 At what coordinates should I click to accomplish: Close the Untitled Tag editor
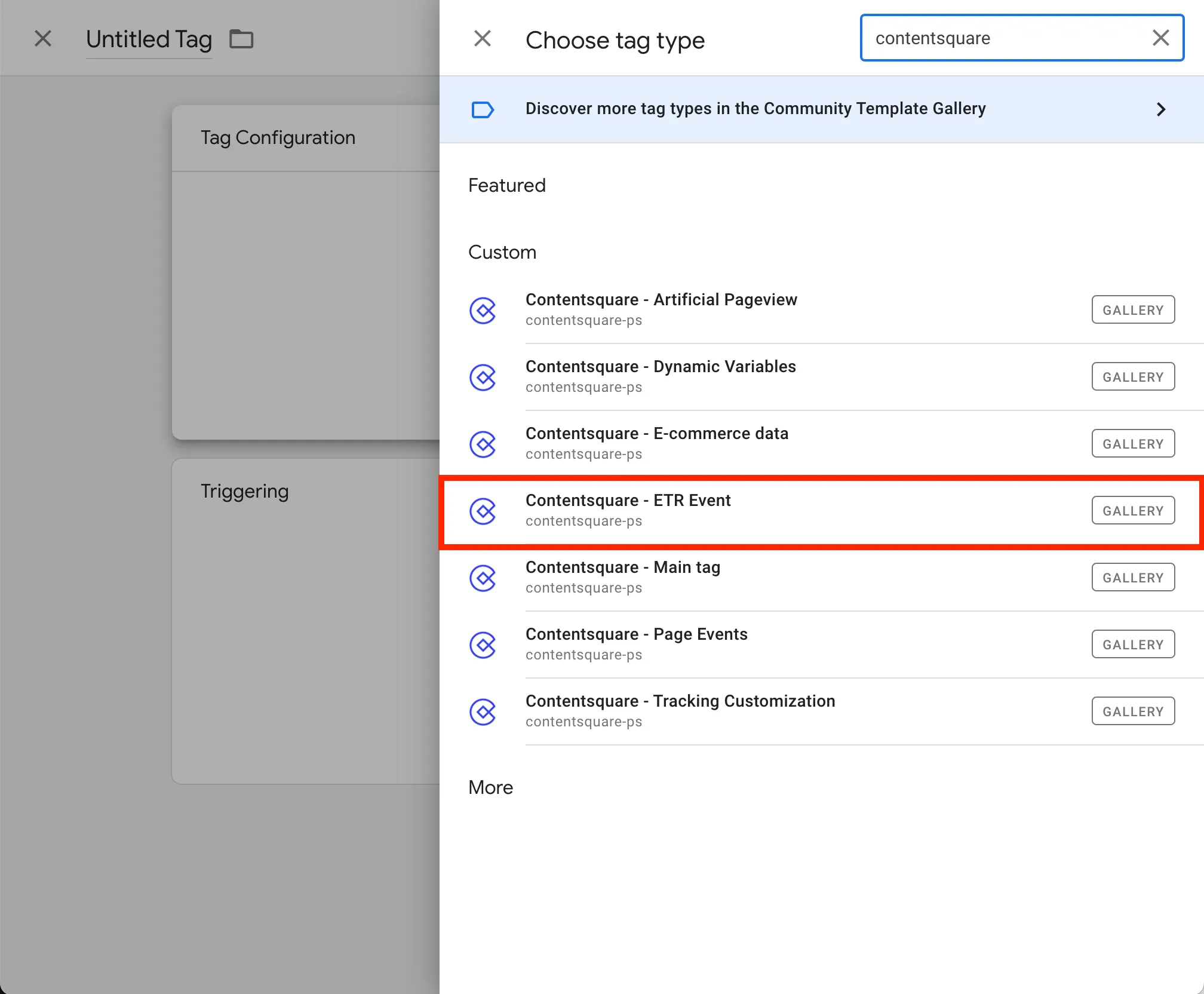(x=43, y=39)
